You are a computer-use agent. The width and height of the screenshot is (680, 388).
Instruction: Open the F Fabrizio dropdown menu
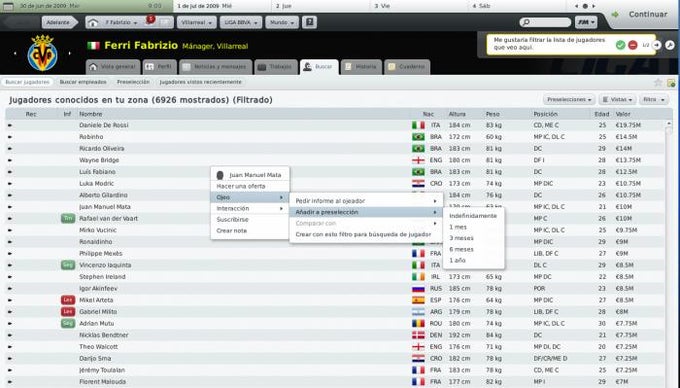121,23
